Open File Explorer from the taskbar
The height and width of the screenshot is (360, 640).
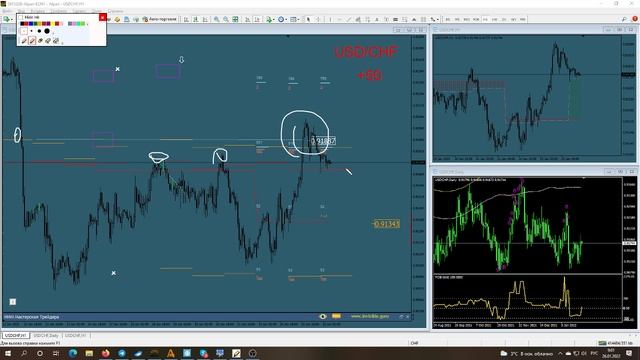click(x=89, y=353)
